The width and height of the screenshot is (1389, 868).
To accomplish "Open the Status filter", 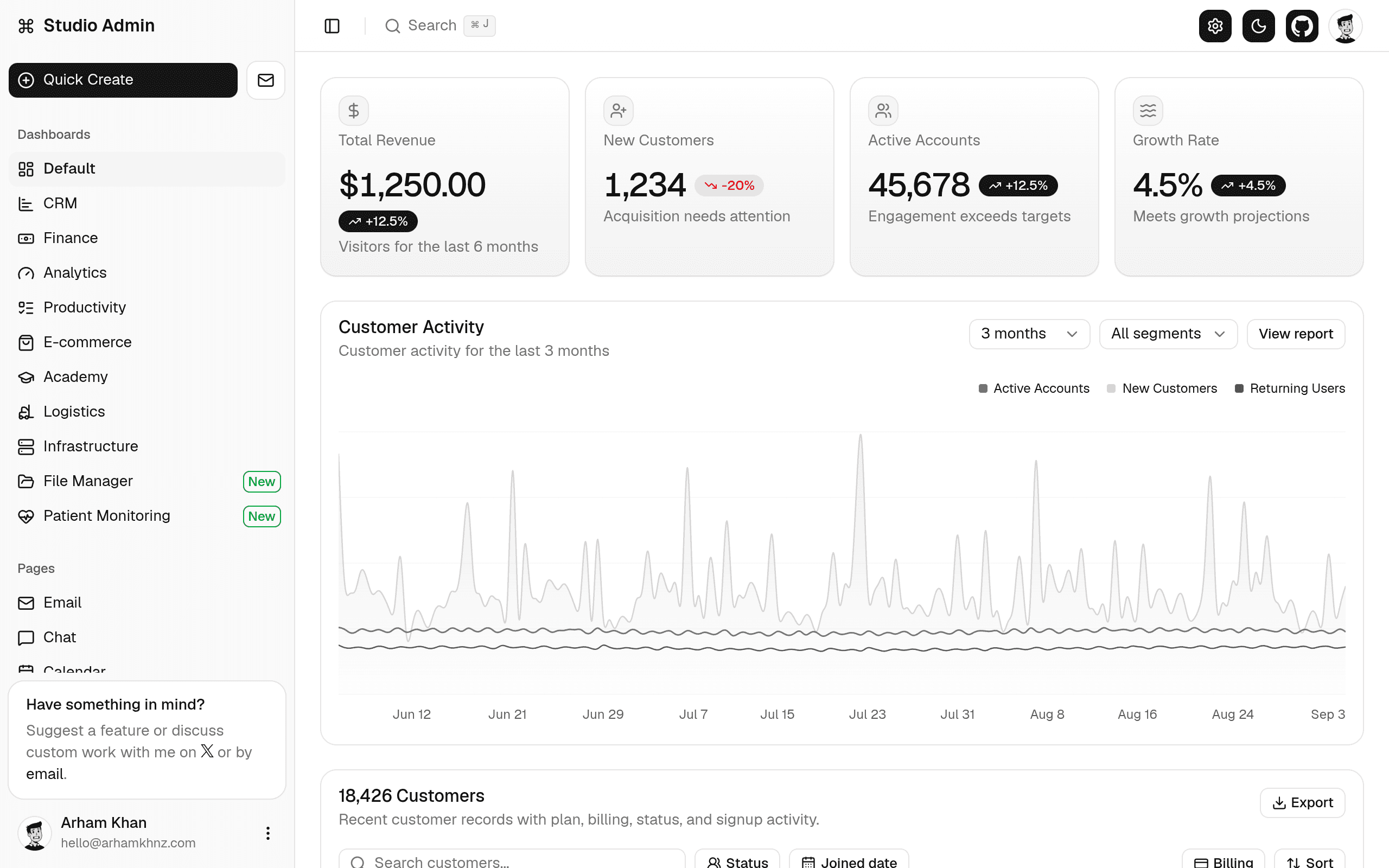I will coord(737,860).
